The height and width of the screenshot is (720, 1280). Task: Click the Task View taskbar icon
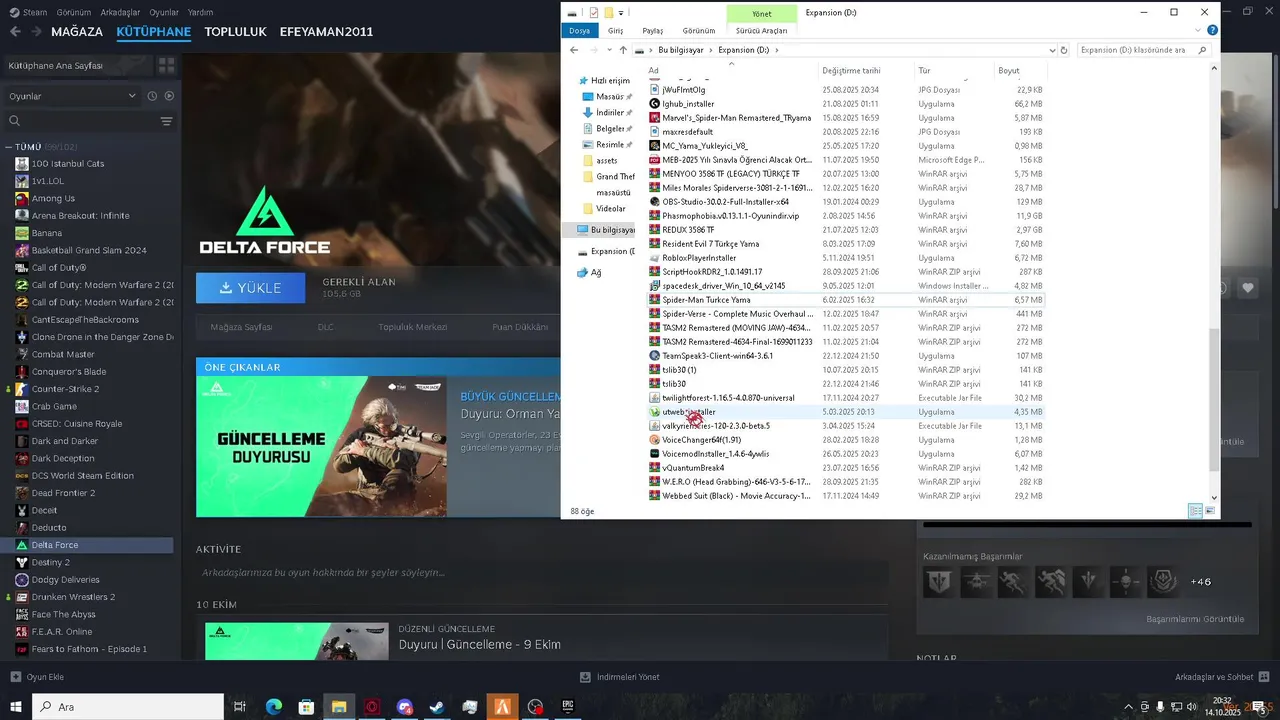[240, 706]
